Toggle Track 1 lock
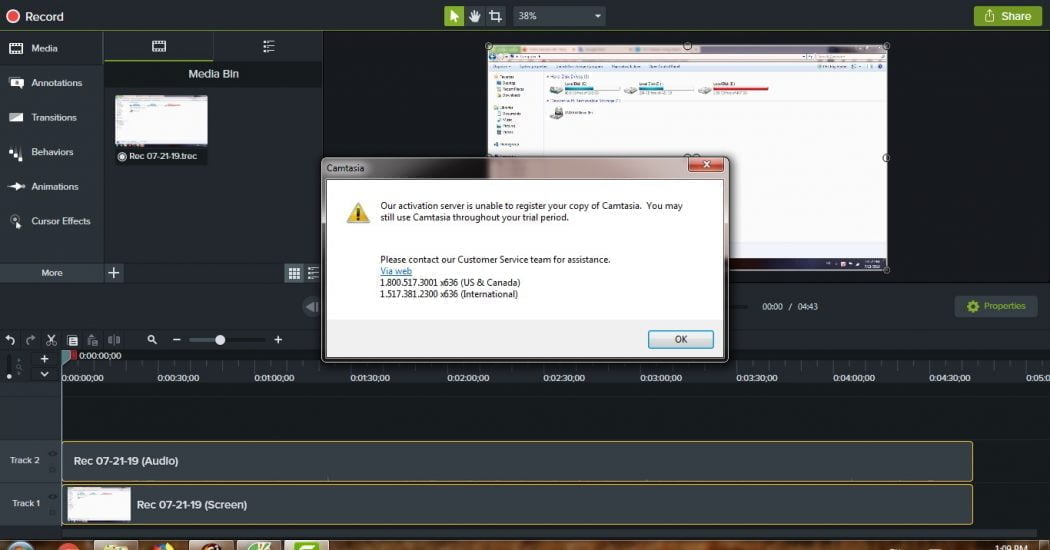 click(52, 512)
